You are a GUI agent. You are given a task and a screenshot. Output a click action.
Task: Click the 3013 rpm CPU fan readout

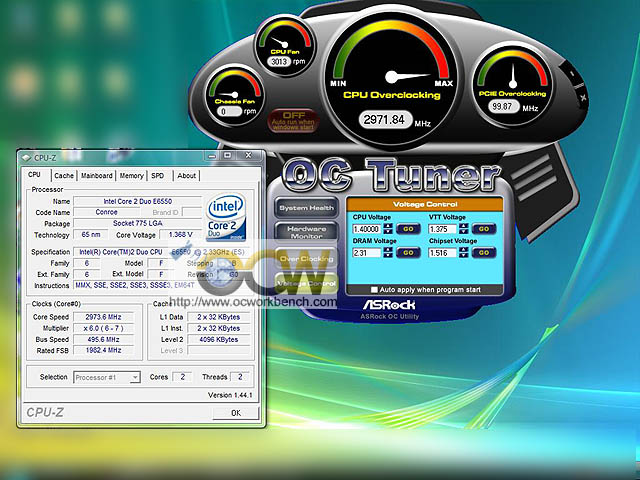click(x=279, y=61)
